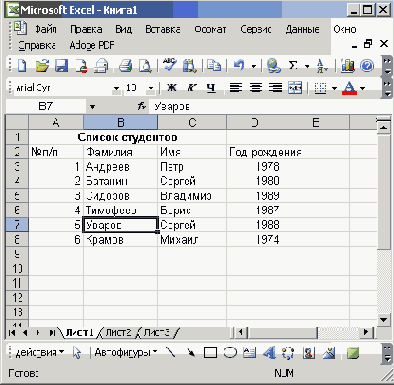Select the cell containing Владимир
394x385 pixels.
pos(192,196)
